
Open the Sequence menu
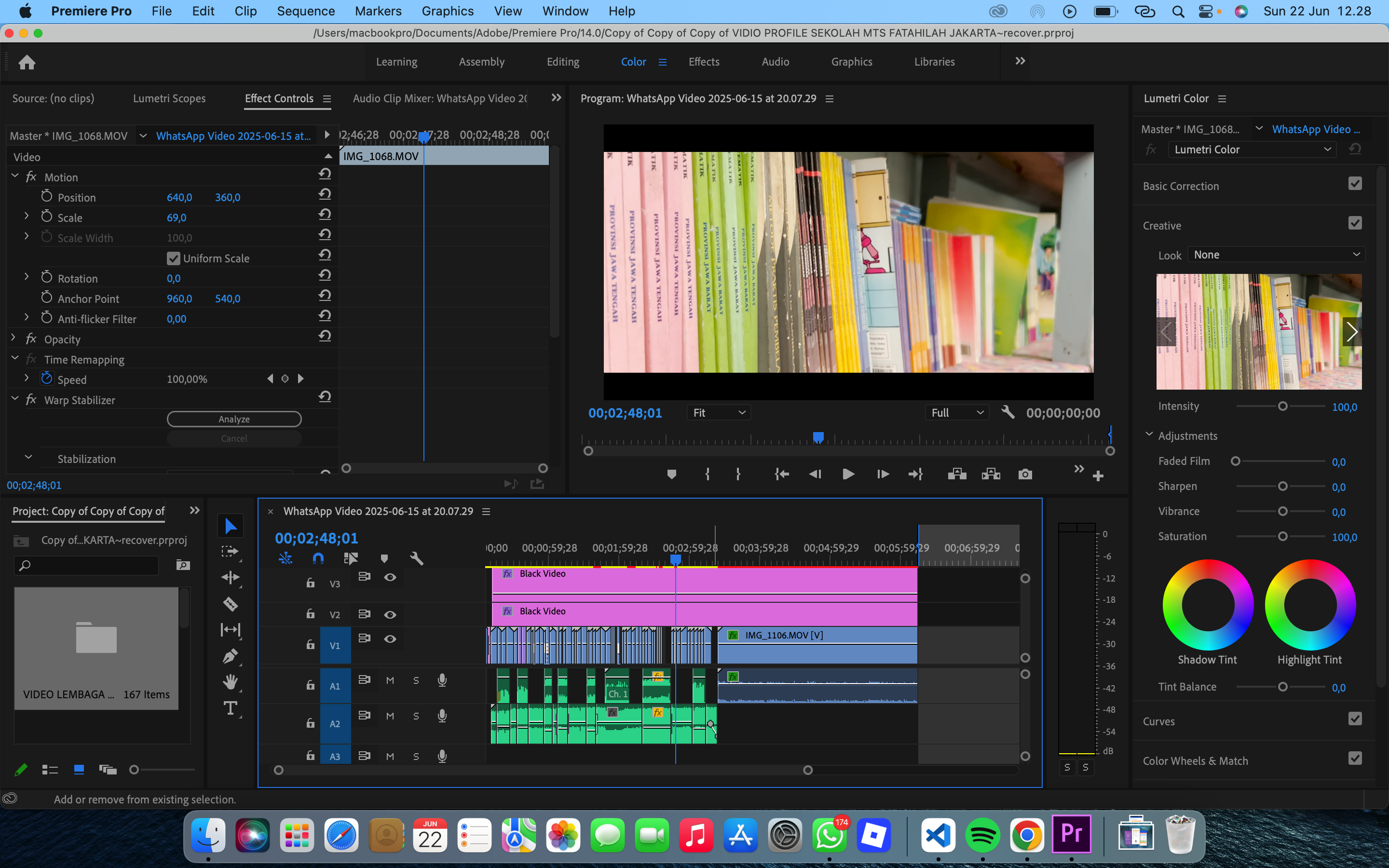[305, 11]
